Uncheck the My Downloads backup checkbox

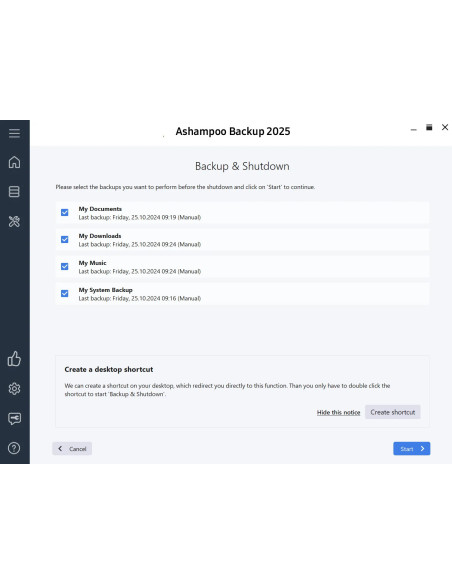(65, 239)
